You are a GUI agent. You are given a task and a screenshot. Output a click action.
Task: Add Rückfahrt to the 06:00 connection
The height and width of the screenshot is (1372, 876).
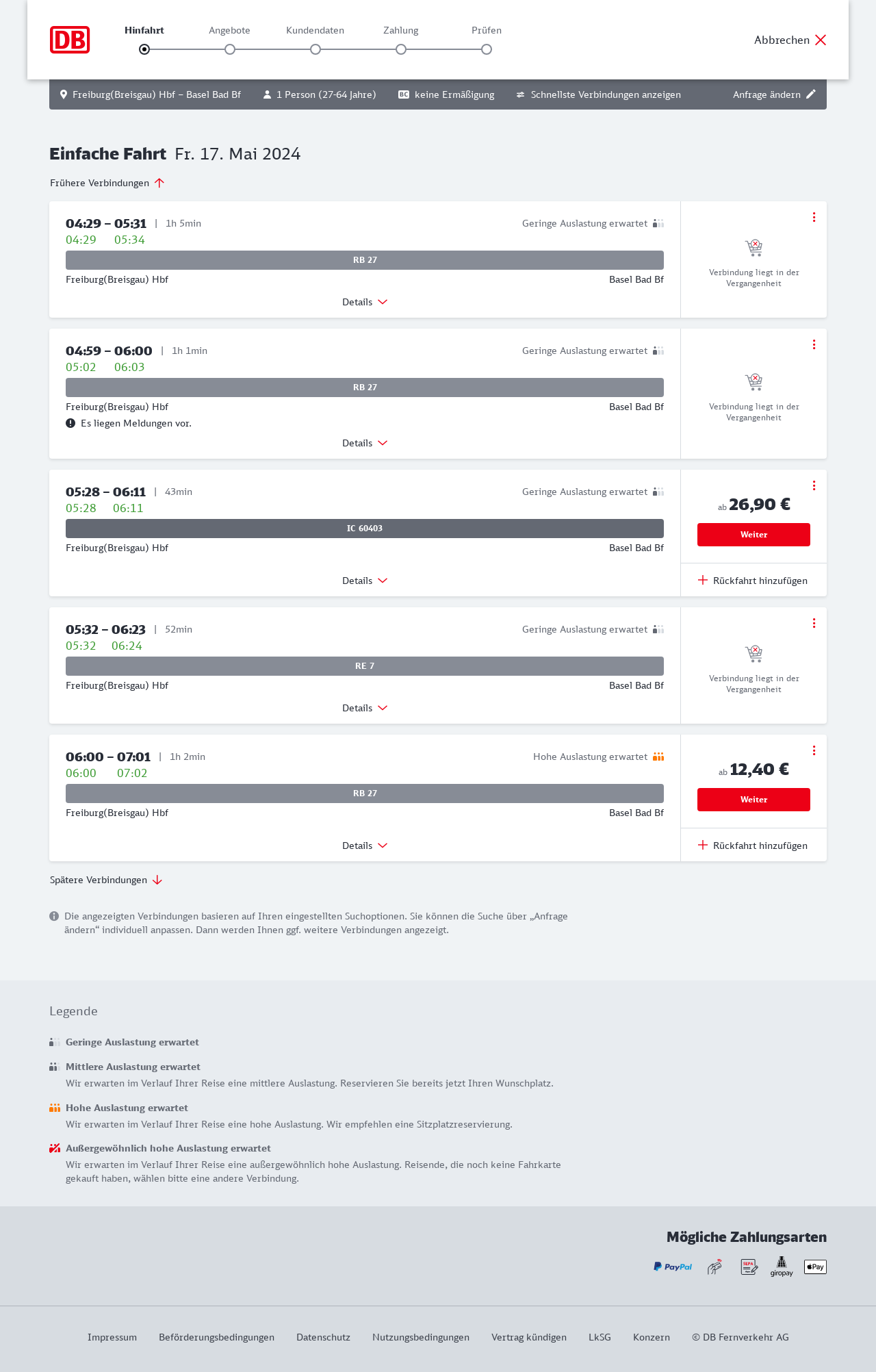[753, 846]
